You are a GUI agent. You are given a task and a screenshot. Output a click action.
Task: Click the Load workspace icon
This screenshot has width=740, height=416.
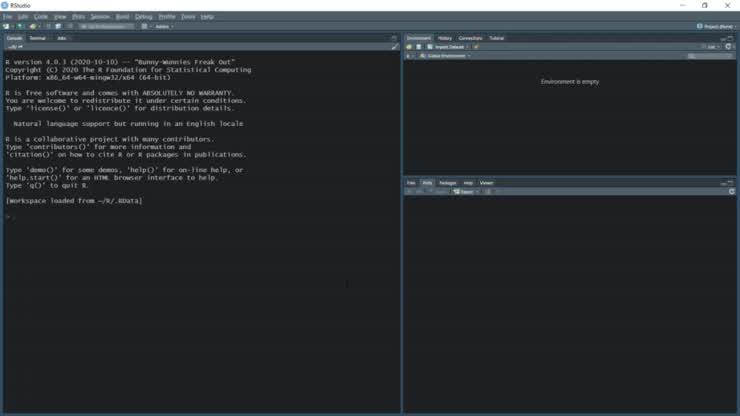tap(409, 47)
